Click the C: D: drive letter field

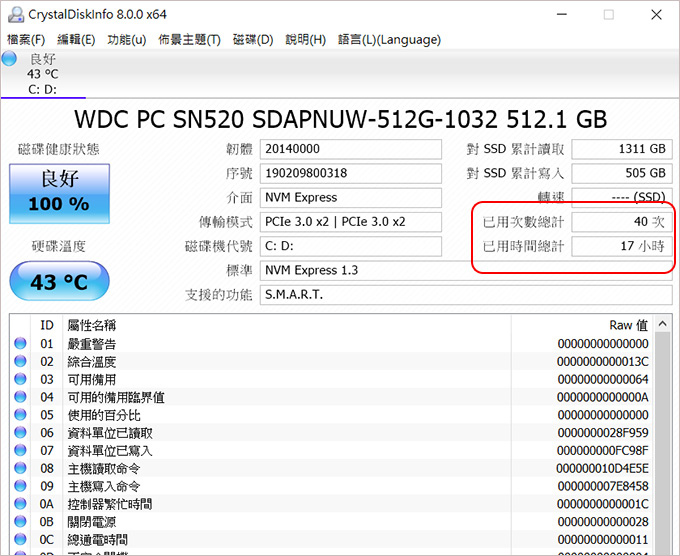(351, 246)
